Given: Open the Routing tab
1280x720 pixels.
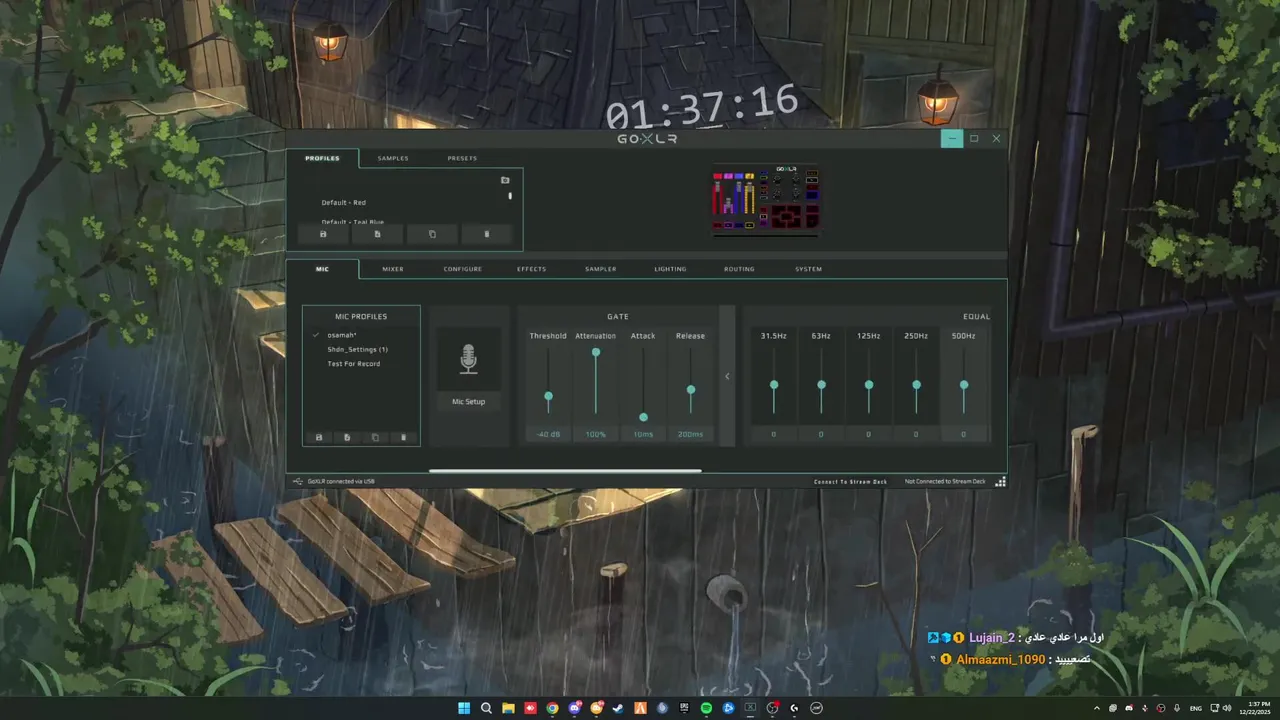Looking at the screenshot, I should pos(740,269).
